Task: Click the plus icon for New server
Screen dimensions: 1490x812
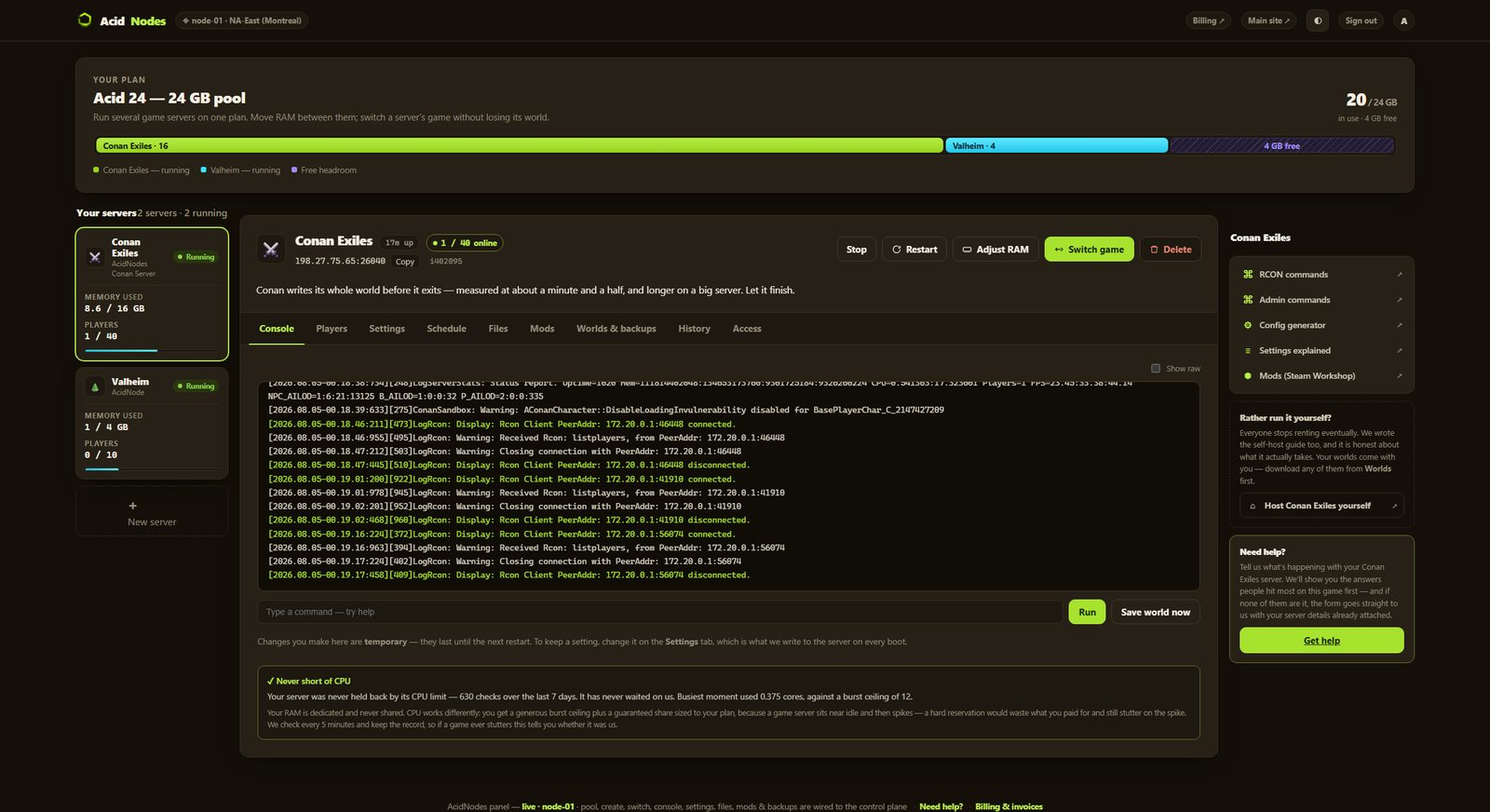Action: tap(132, 506)
